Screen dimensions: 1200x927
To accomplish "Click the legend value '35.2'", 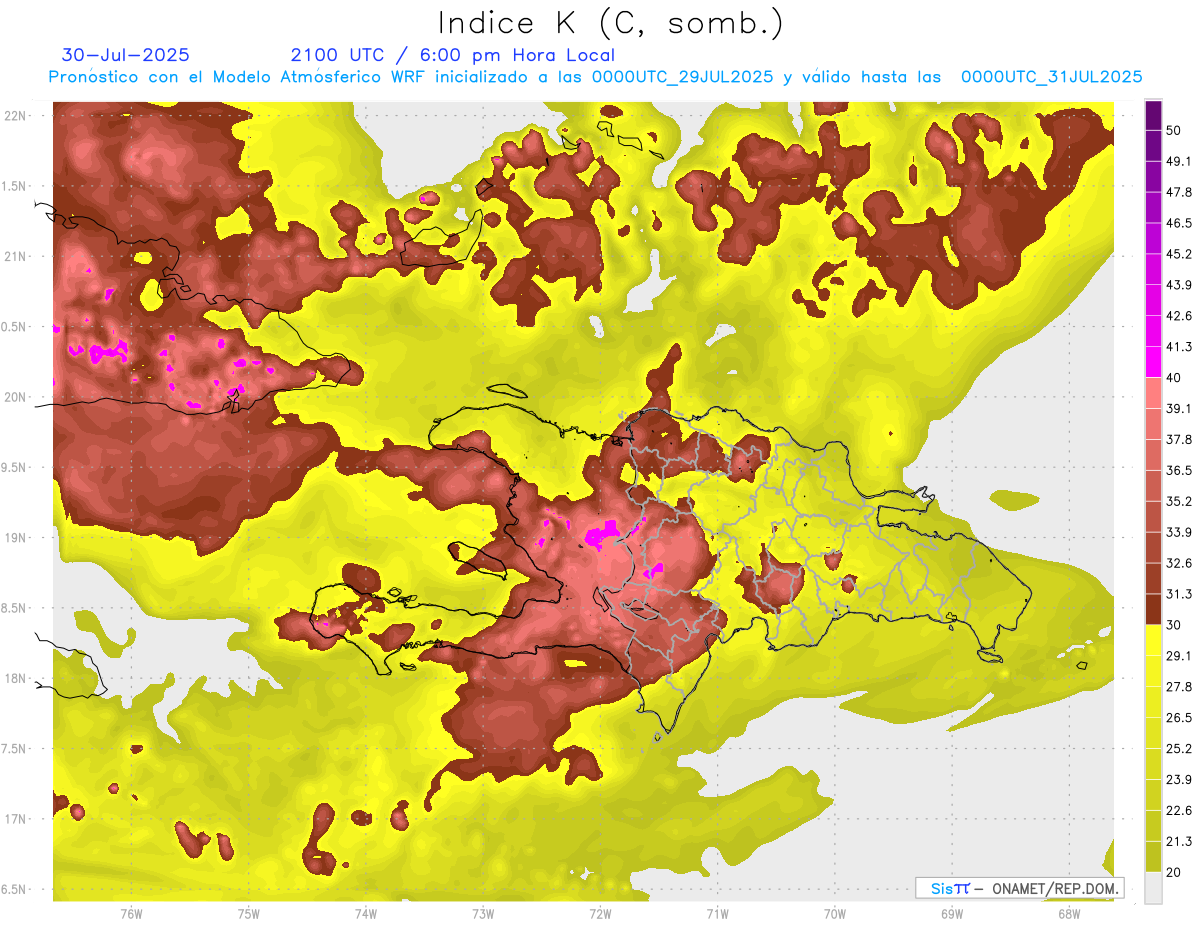I will [1179, 501].
